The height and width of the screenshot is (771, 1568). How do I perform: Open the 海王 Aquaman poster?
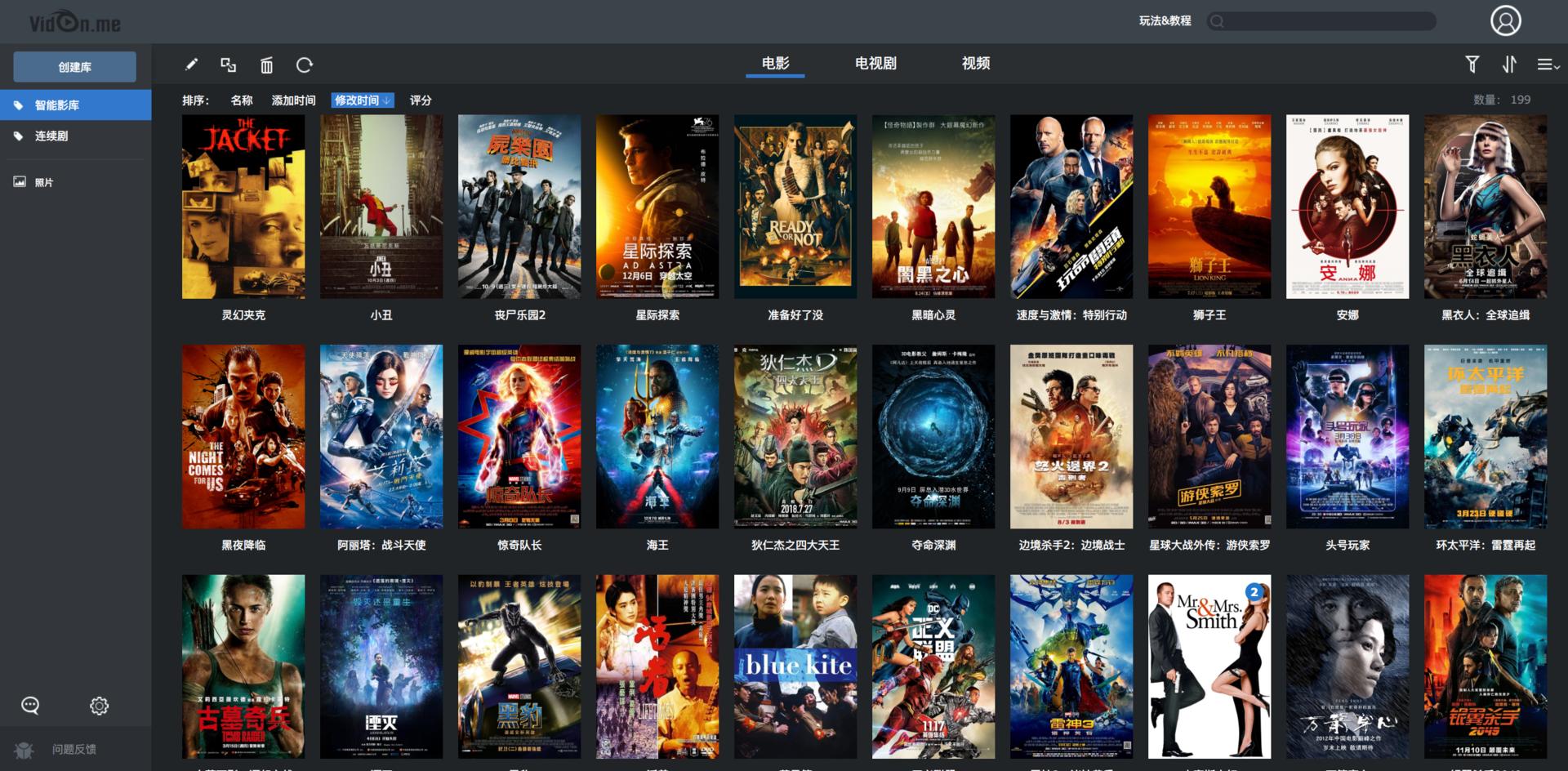[657, 437]
